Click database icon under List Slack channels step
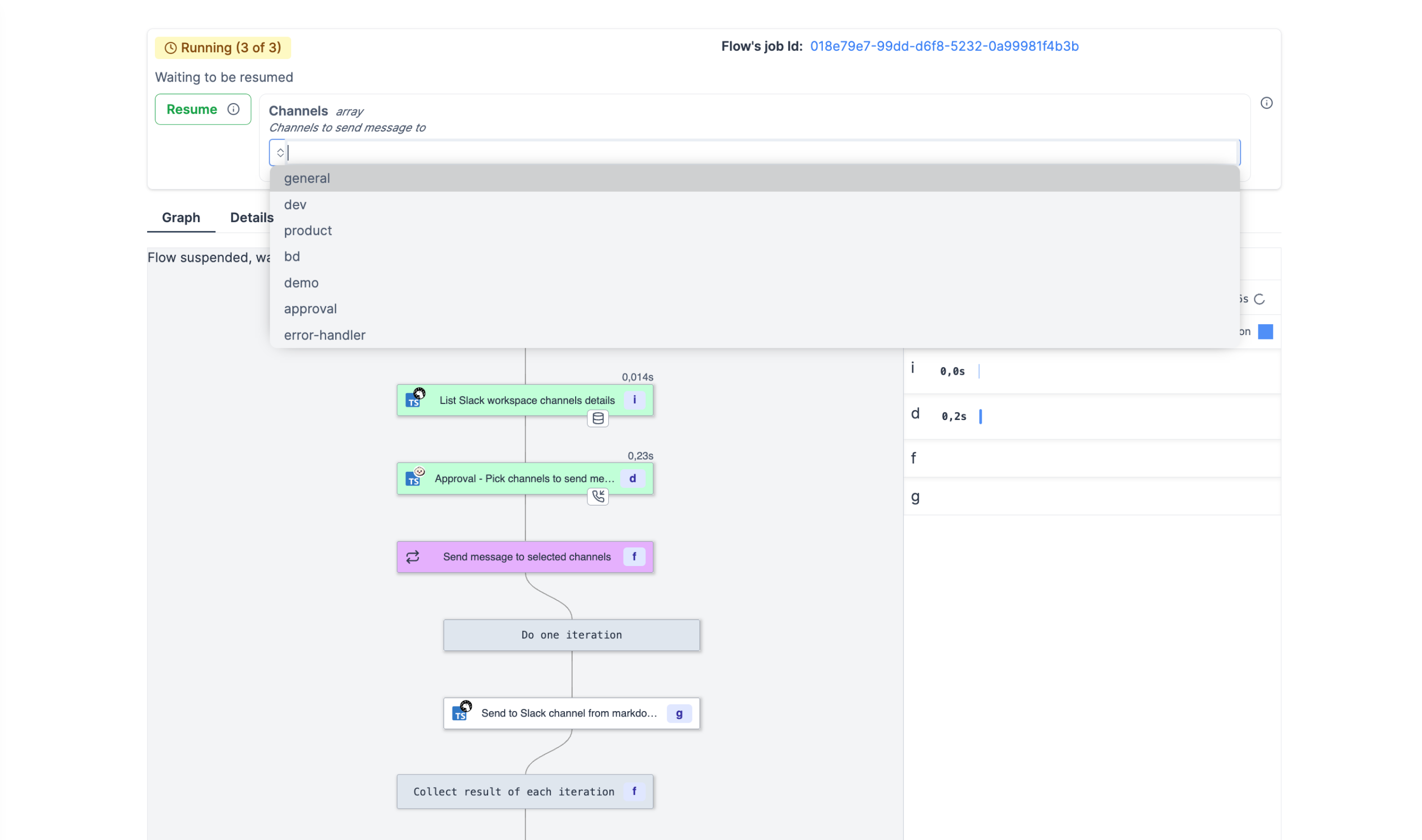1422x840 pixels. pyautogui.click(x=598, y=419)
